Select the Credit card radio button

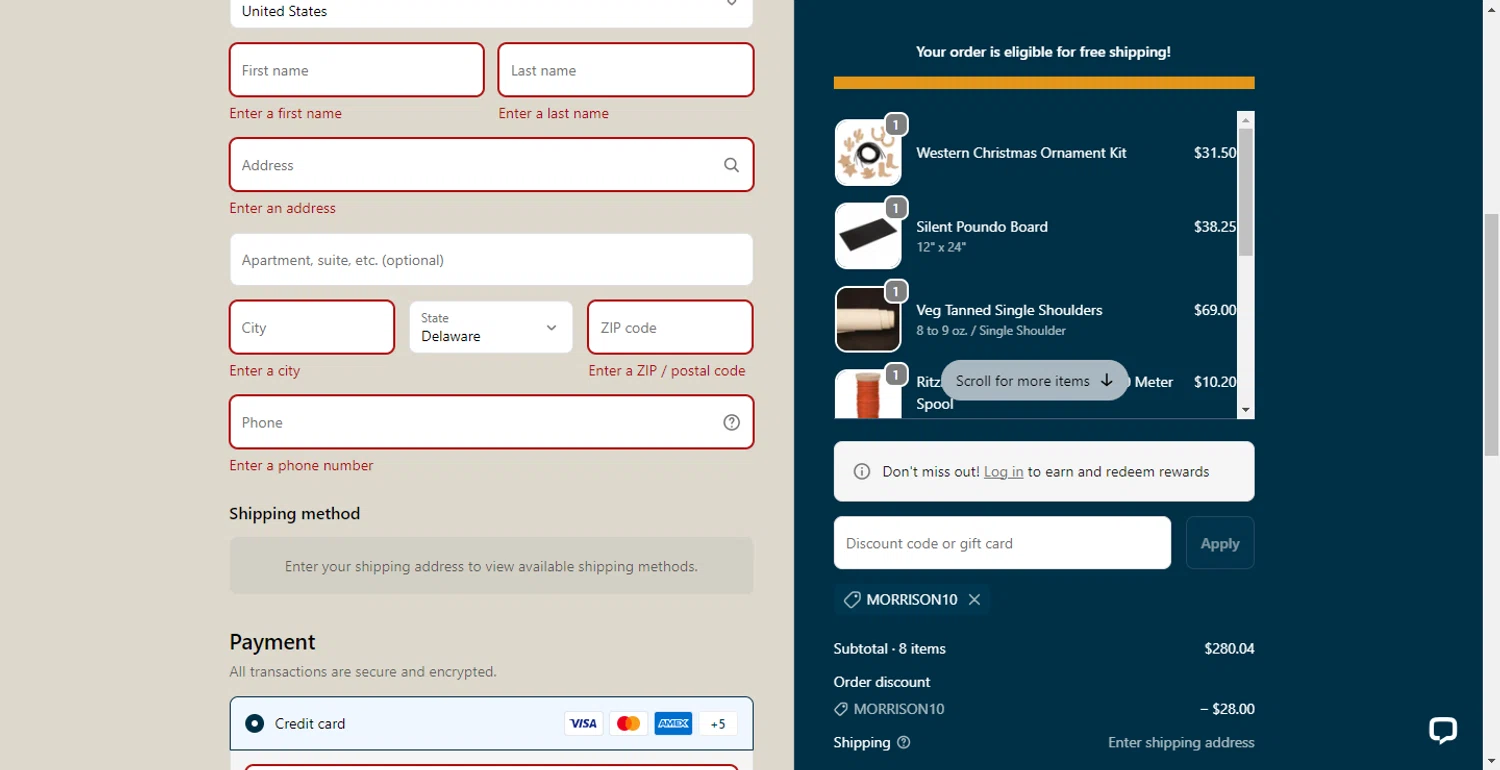click(x=254, y=723)
